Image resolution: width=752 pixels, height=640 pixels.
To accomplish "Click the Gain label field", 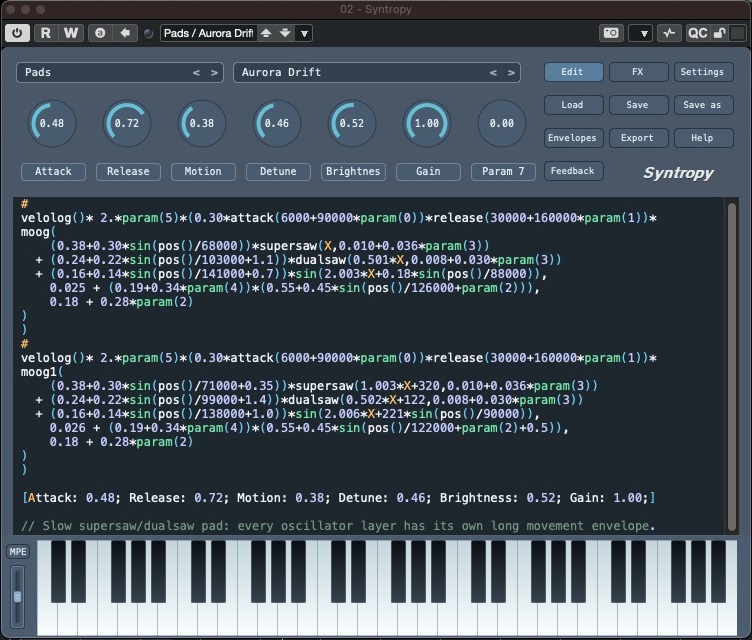I will 428,172.
